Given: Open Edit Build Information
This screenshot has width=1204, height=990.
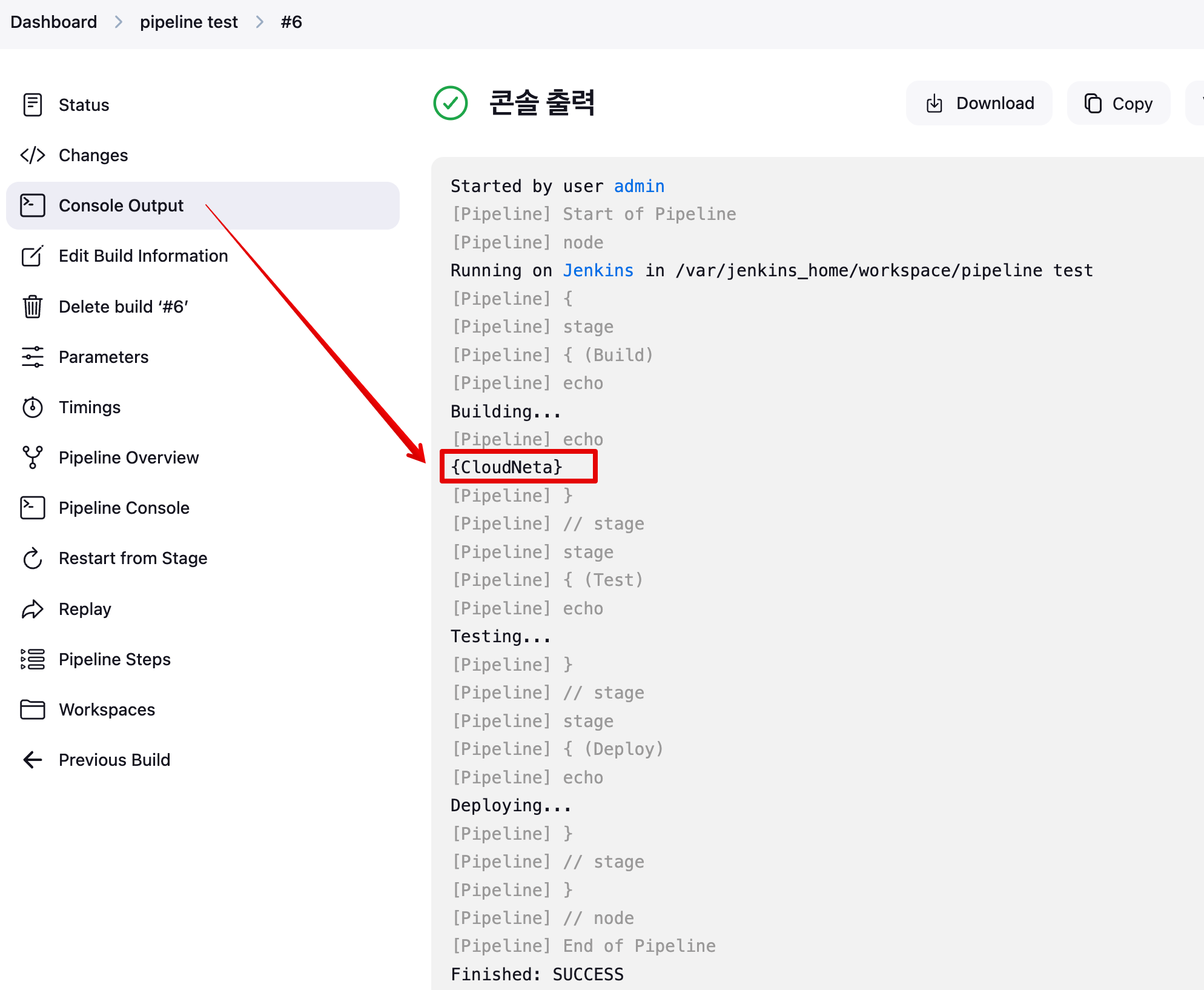Looking at the screenshot, I should (143, 256).
